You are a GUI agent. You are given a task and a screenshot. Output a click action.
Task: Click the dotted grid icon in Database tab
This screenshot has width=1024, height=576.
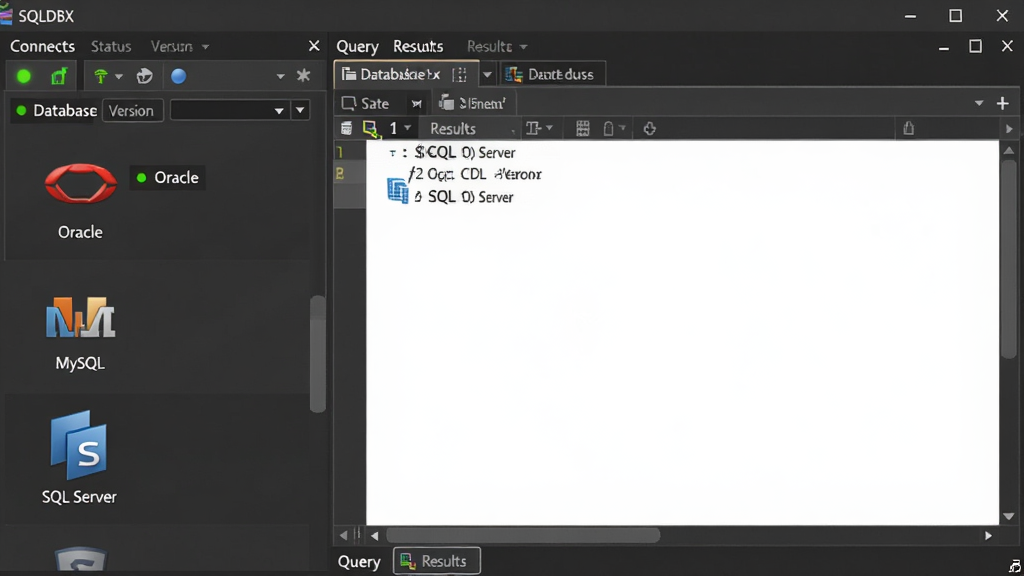[460, 74]
